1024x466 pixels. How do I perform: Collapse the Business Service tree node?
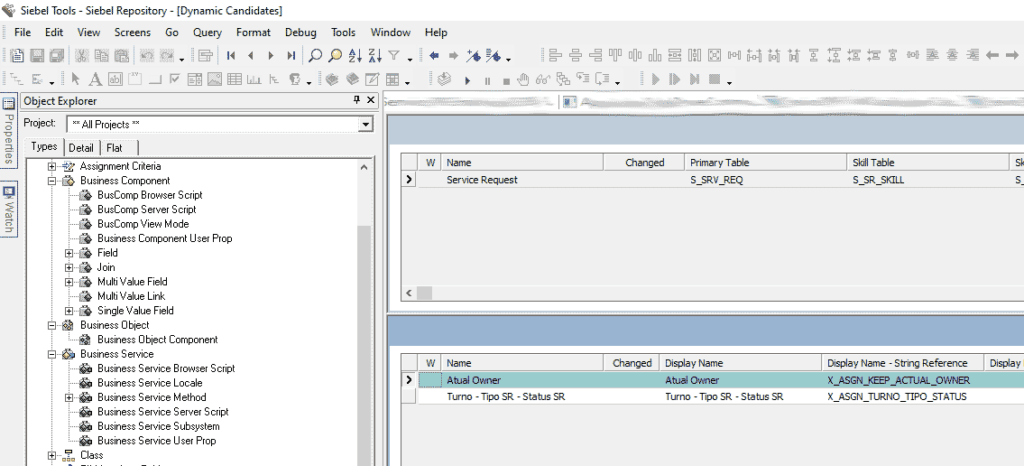pyautogui.click(x=52, y=354)
